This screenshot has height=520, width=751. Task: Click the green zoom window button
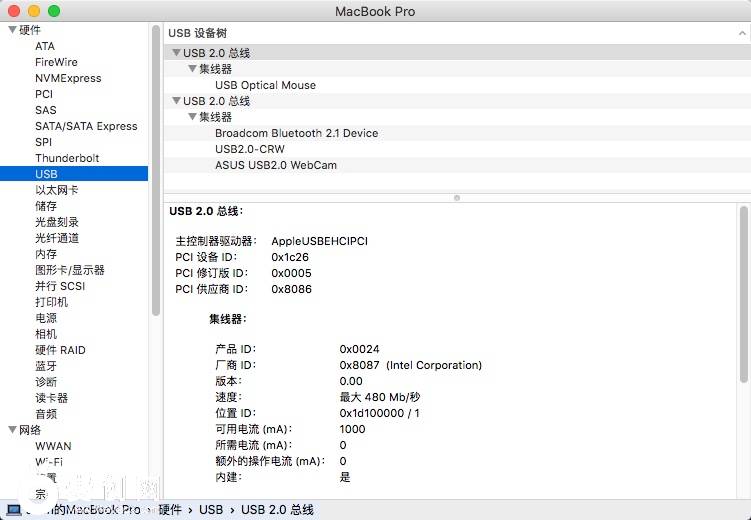(x=53, y=11)
